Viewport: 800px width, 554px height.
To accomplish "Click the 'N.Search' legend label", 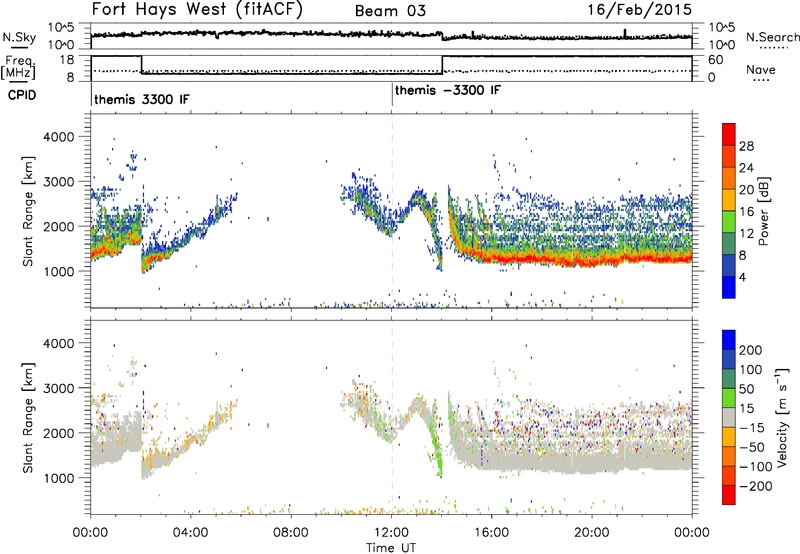I will click(772, 37).
